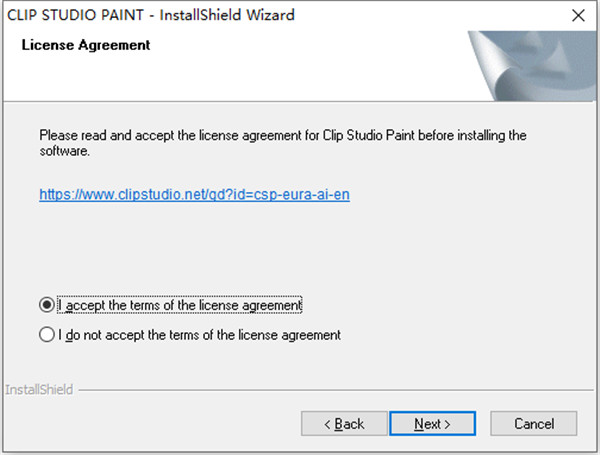This screenshot has height=455, width=600.
Task: Close the InstallShield Wizard window
Action: (x=577, y=16)
